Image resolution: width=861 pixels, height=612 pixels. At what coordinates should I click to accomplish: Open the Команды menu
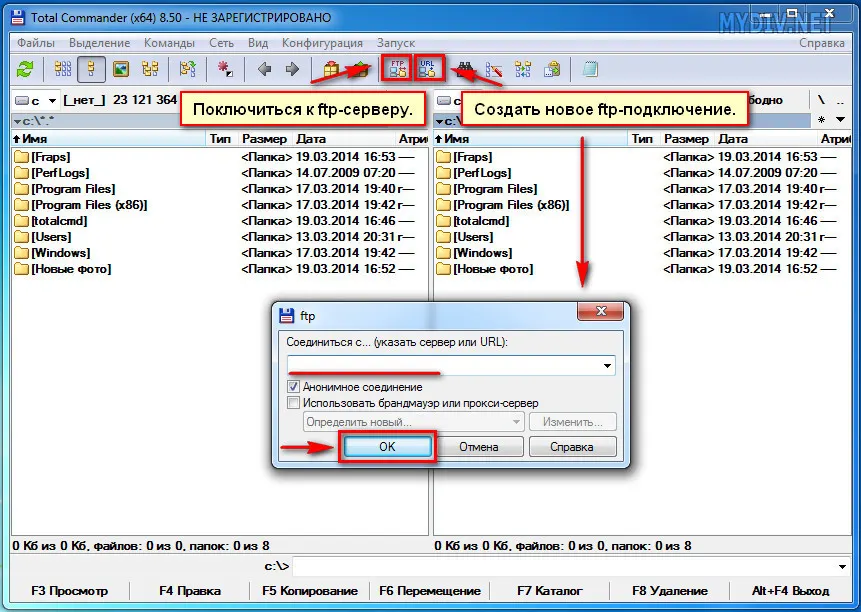coord(169,43)
